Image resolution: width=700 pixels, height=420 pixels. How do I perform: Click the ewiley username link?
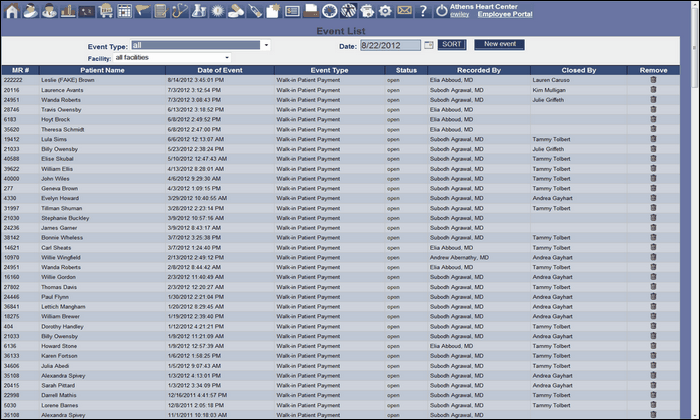[459, 14]
